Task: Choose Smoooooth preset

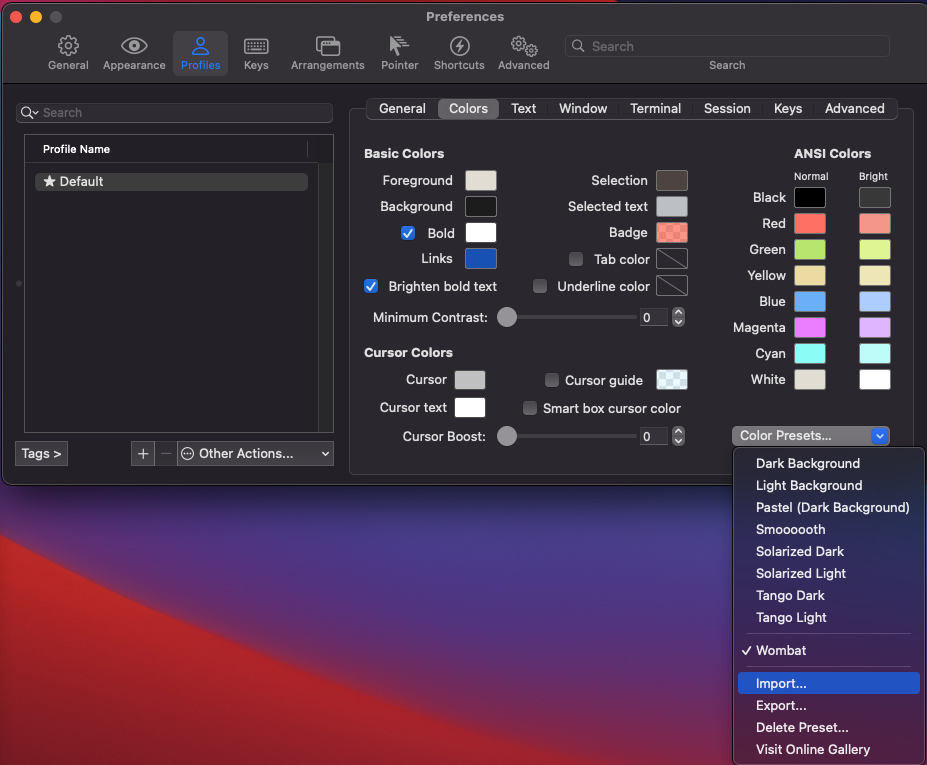Action: [828, 529]
